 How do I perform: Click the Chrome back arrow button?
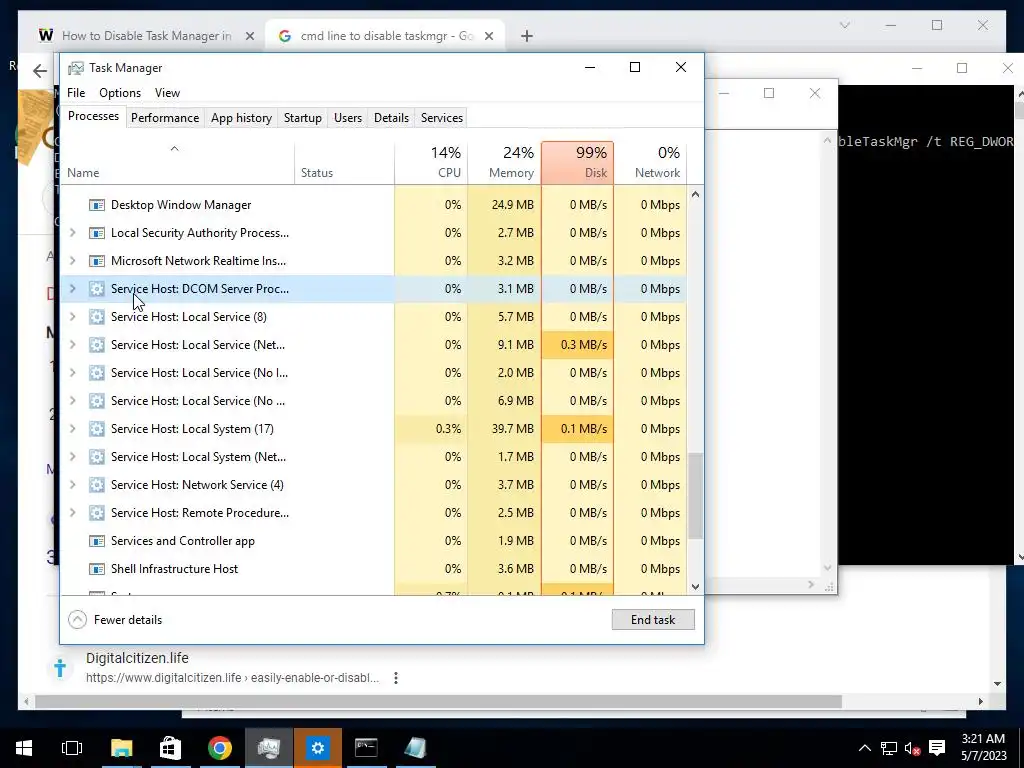[40, 71]
